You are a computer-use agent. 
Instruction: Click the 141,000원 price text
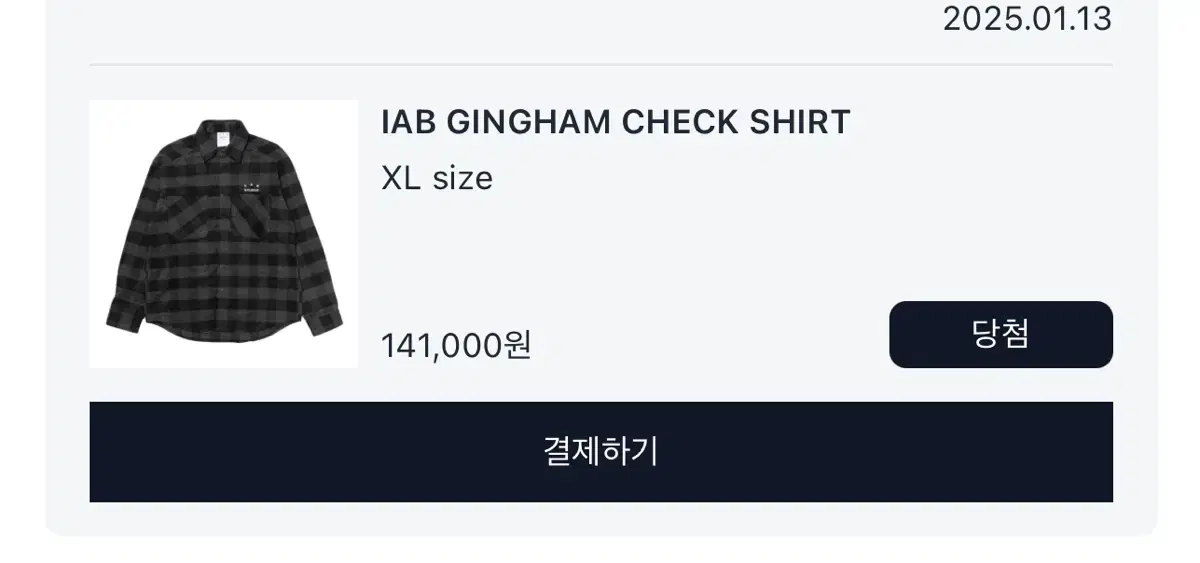click(x=456, y=346)
